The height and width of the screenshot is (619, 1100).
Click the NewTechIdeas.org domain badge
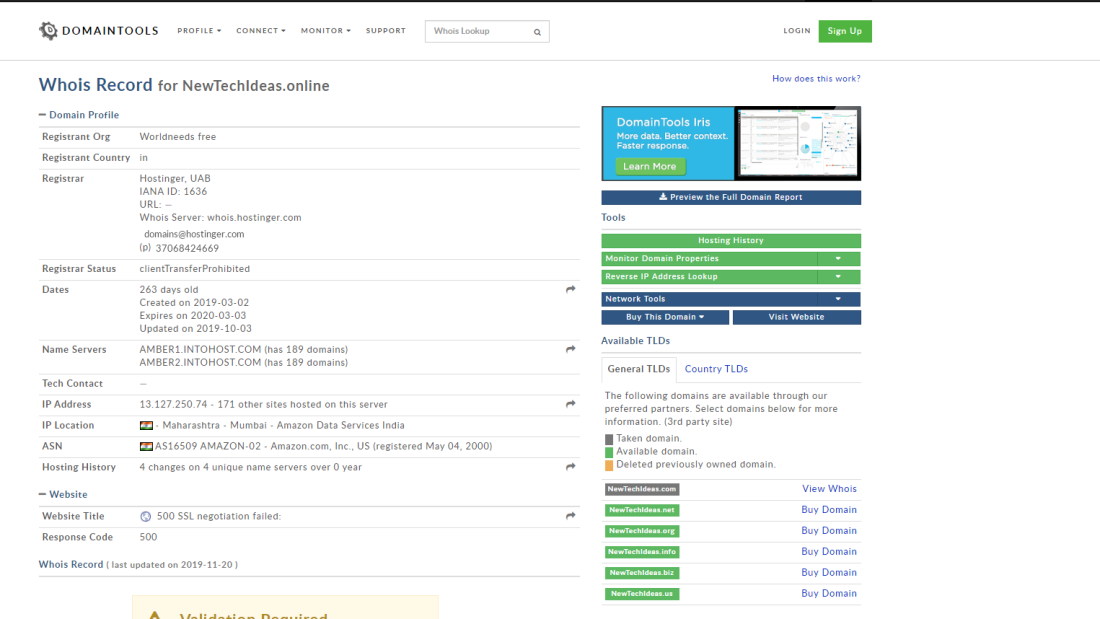pos(642,531)
